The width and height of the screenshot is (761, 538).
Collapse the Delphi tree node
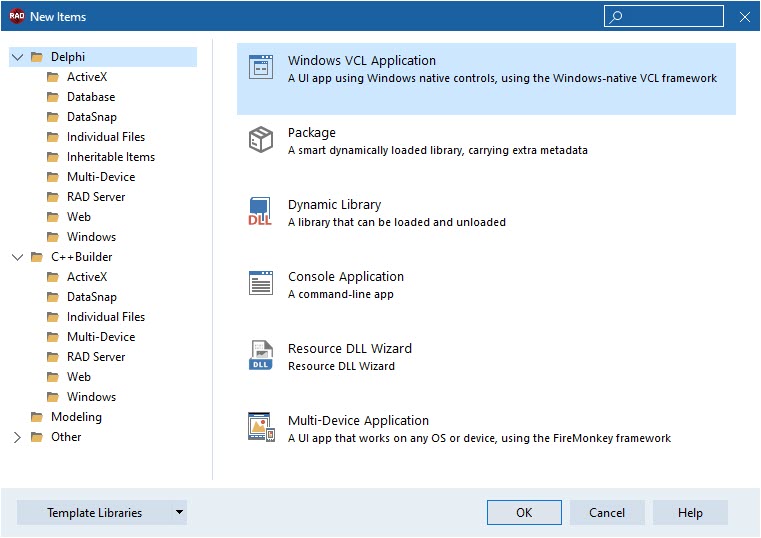[17, 57]
